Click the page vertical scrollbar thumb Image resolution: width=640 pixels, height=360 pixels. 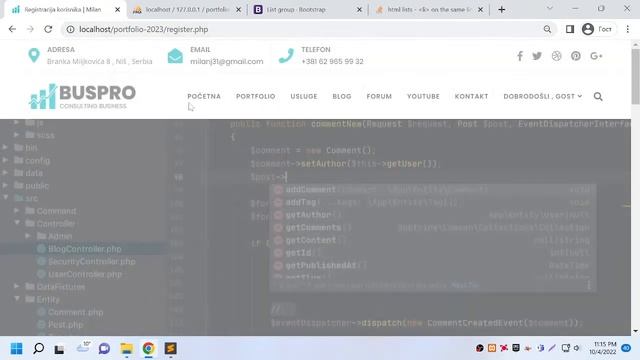click(x=636, y=76)
